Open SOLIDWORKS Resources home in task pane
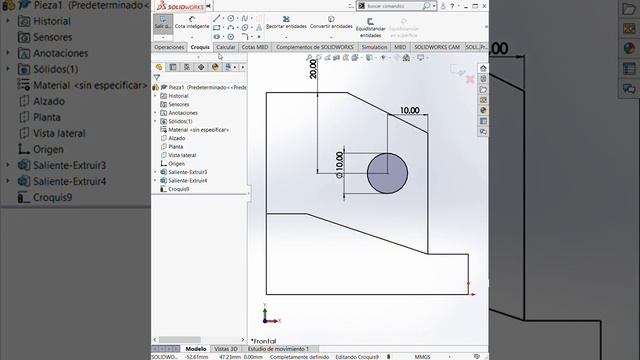The width and height of the screenshot is (640, 360). 483,68
